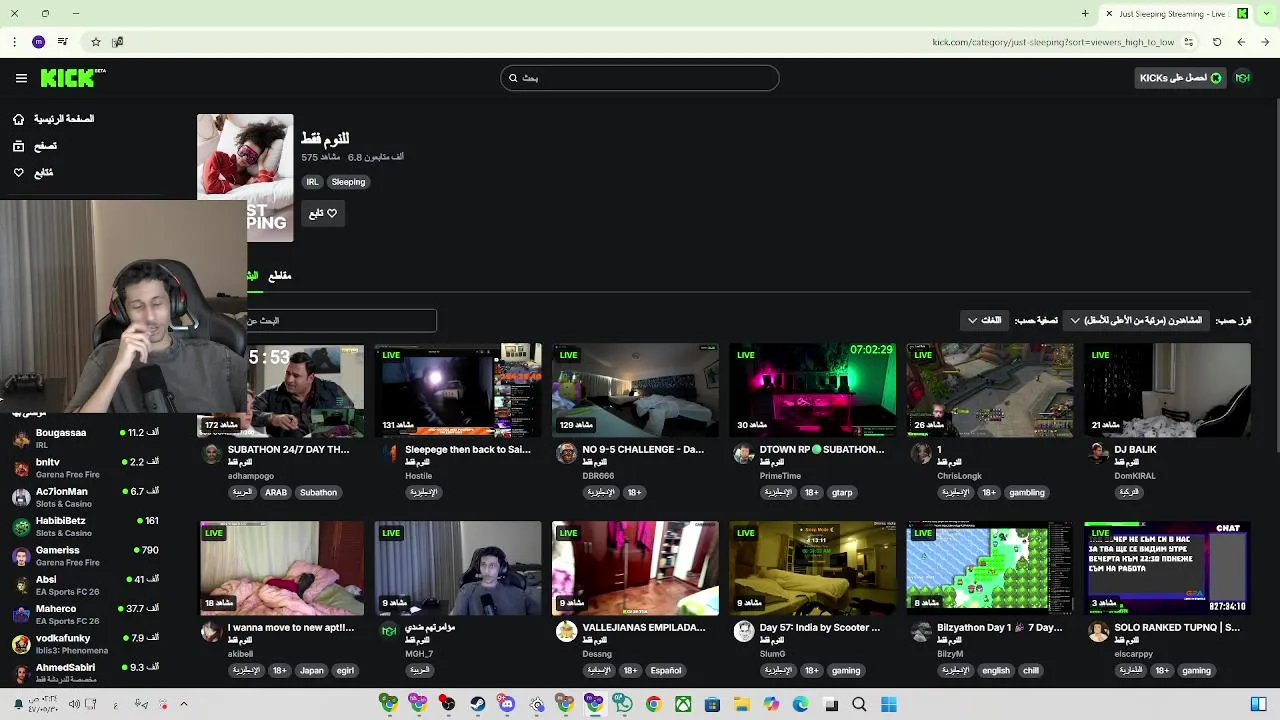Open ChrisLongk's stream thumbnail

pyautogui.click(x=990, y=390)
